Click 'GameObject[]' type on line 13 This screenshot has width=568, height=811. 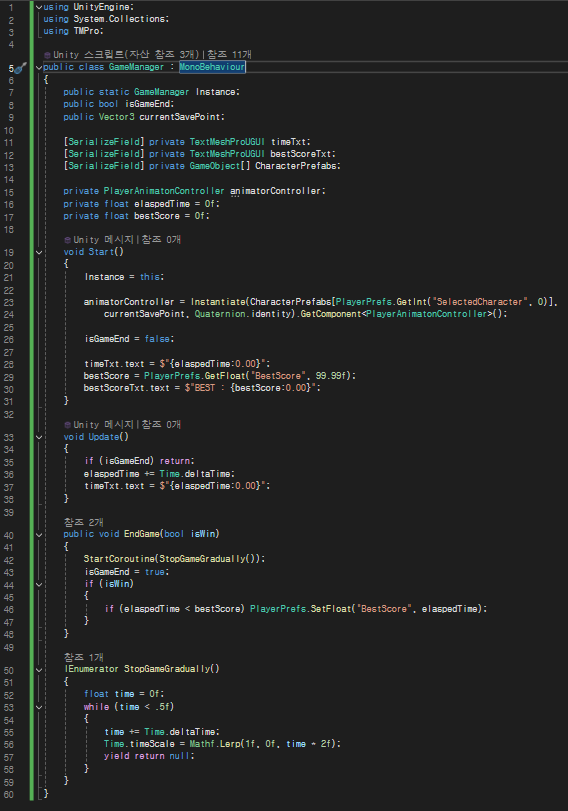220,166
